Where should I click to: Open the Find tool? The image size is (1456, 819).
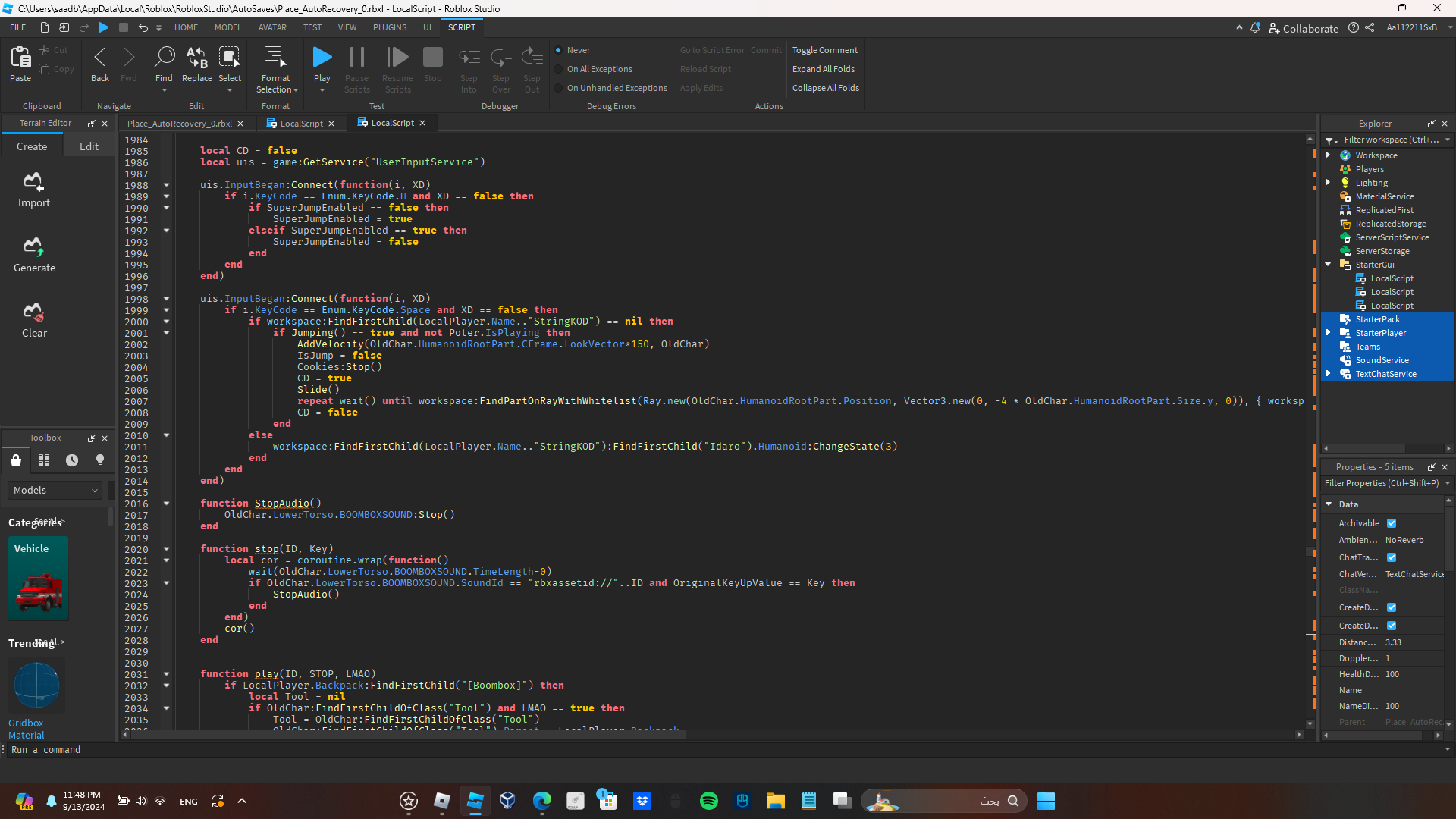tap(164, 64)
